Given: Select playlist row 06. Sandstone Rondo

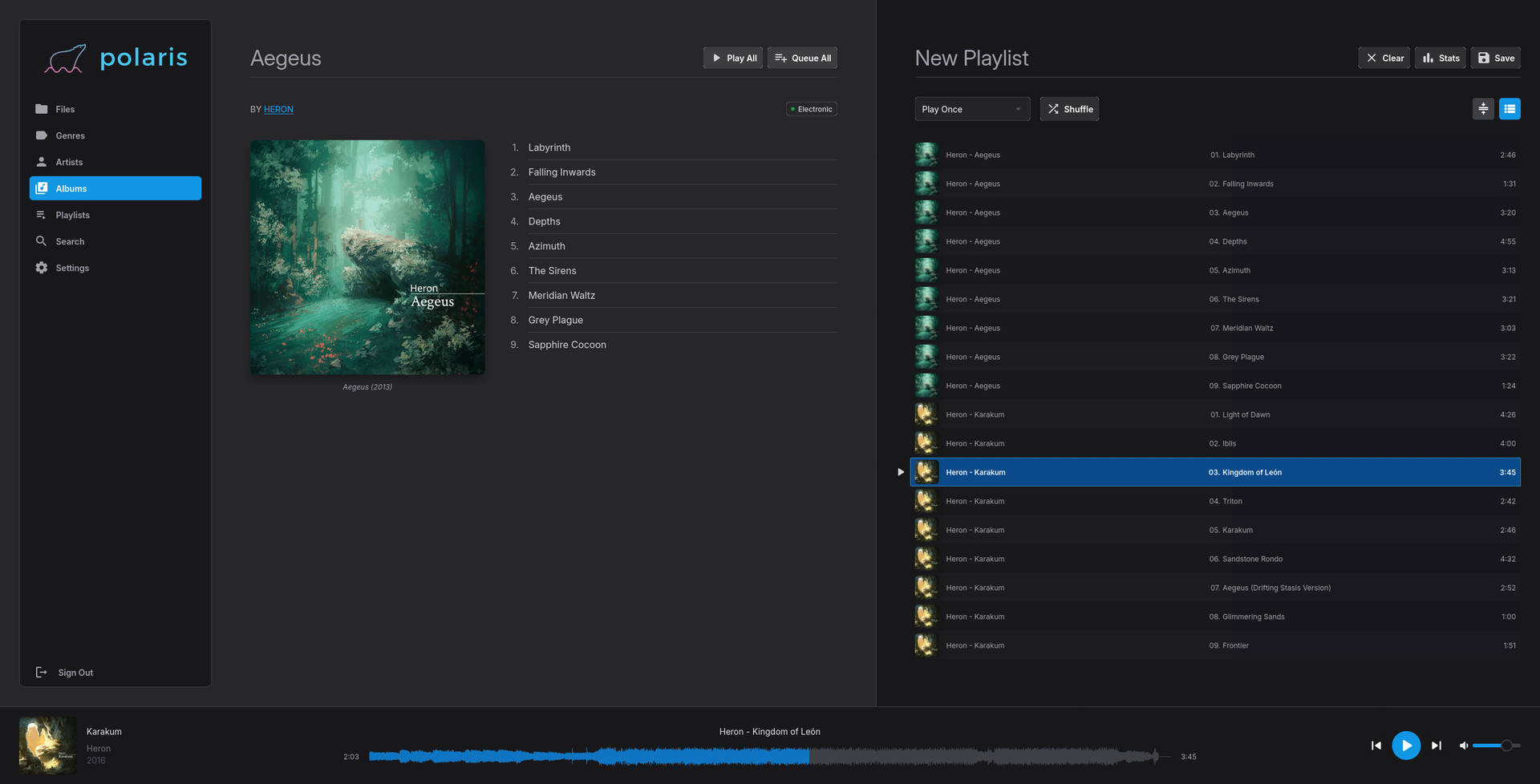Looking at the screenshot, I should [x=1216, y=559].
